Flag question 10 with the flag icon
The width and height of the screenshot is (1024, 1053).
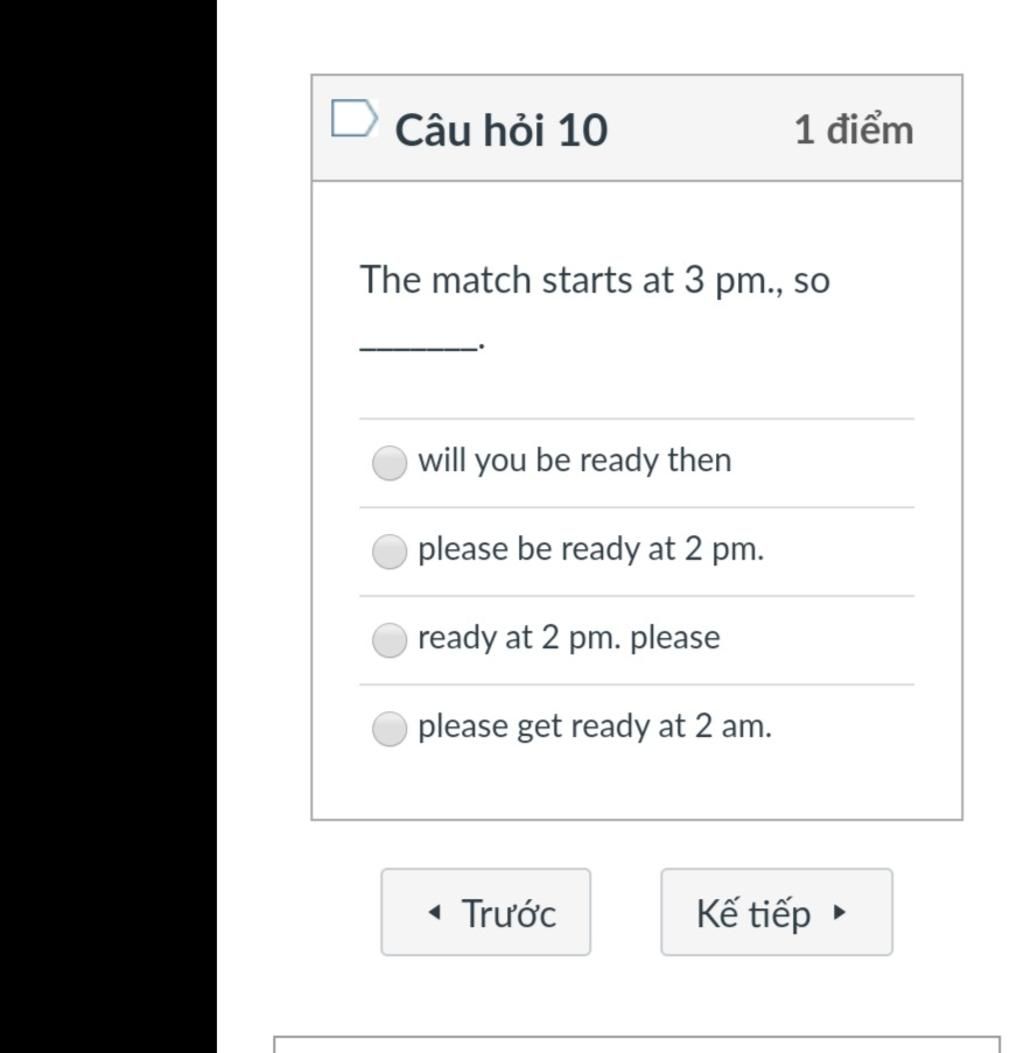[355, 119]
